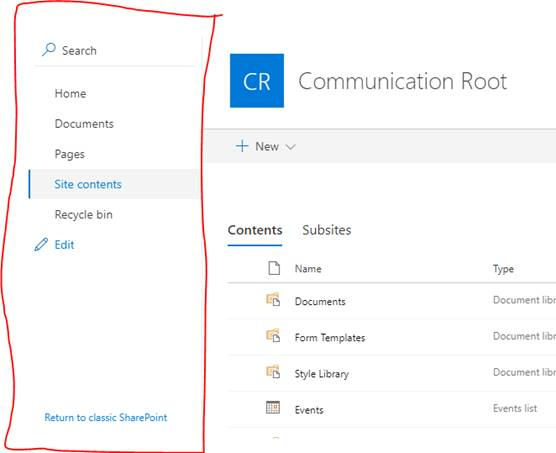The image size is (556, 453).
Task: Switch to the Subsites tab
Action: 327,230
